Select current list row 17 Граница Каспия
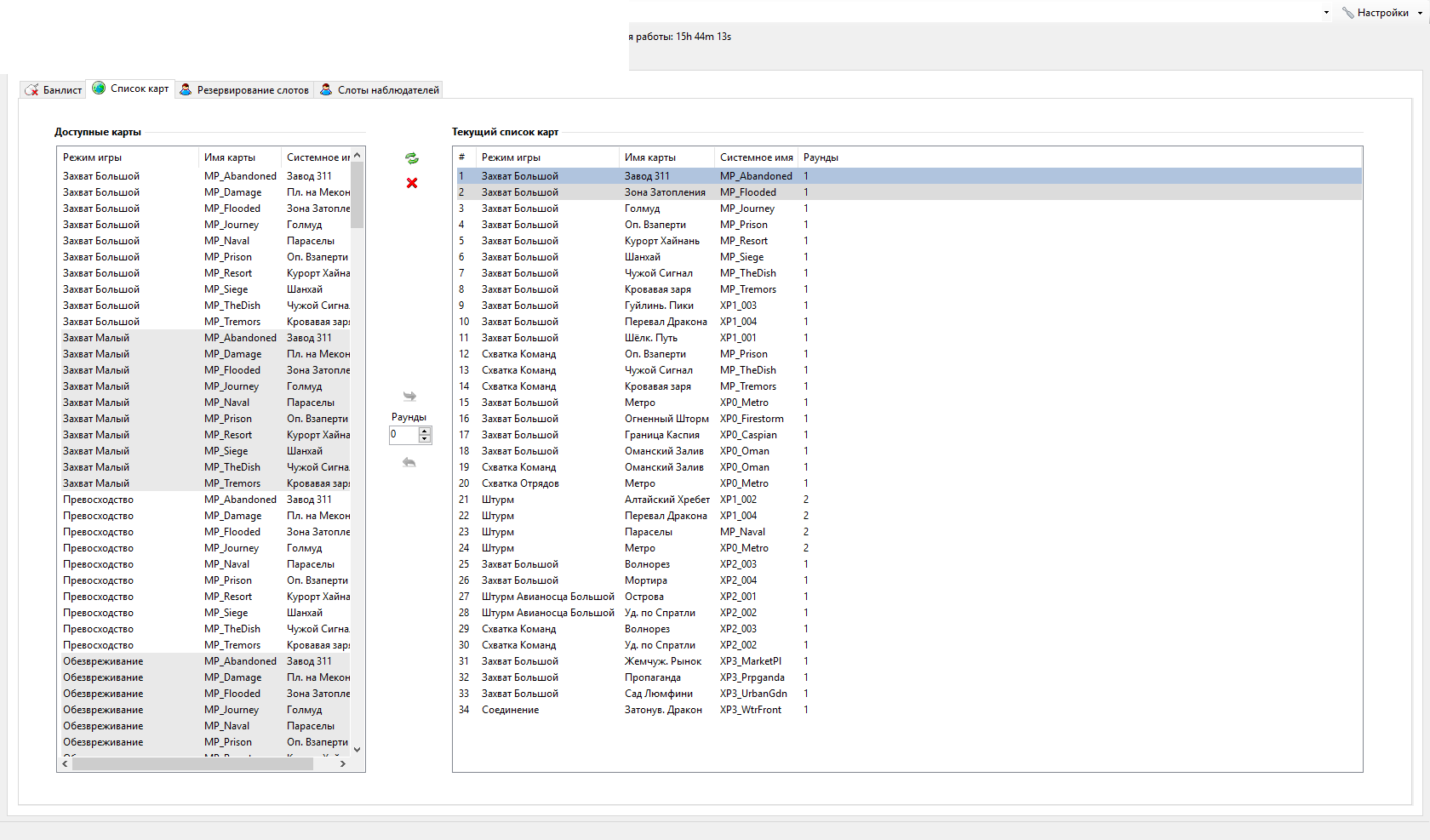The width and height of the screenshot is (1430, 840). 908,435
